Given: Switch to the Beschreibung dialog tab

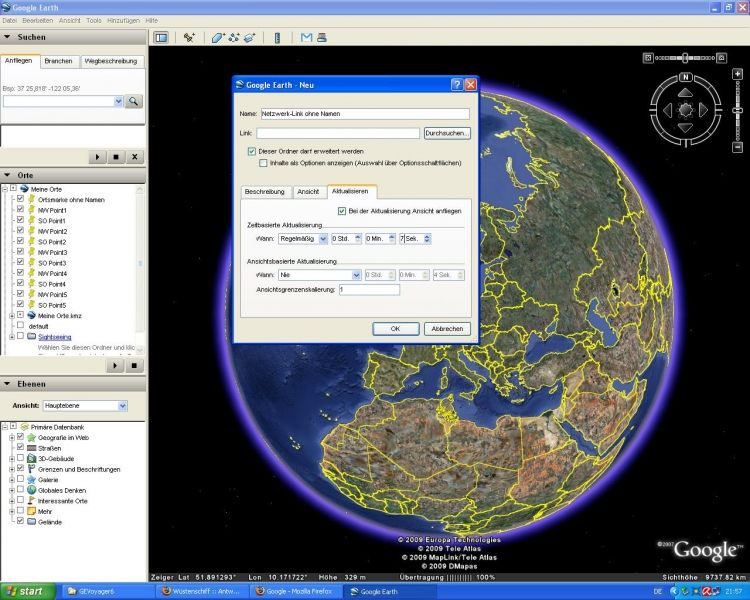Looking at the screenshot, I should point(265,191).
